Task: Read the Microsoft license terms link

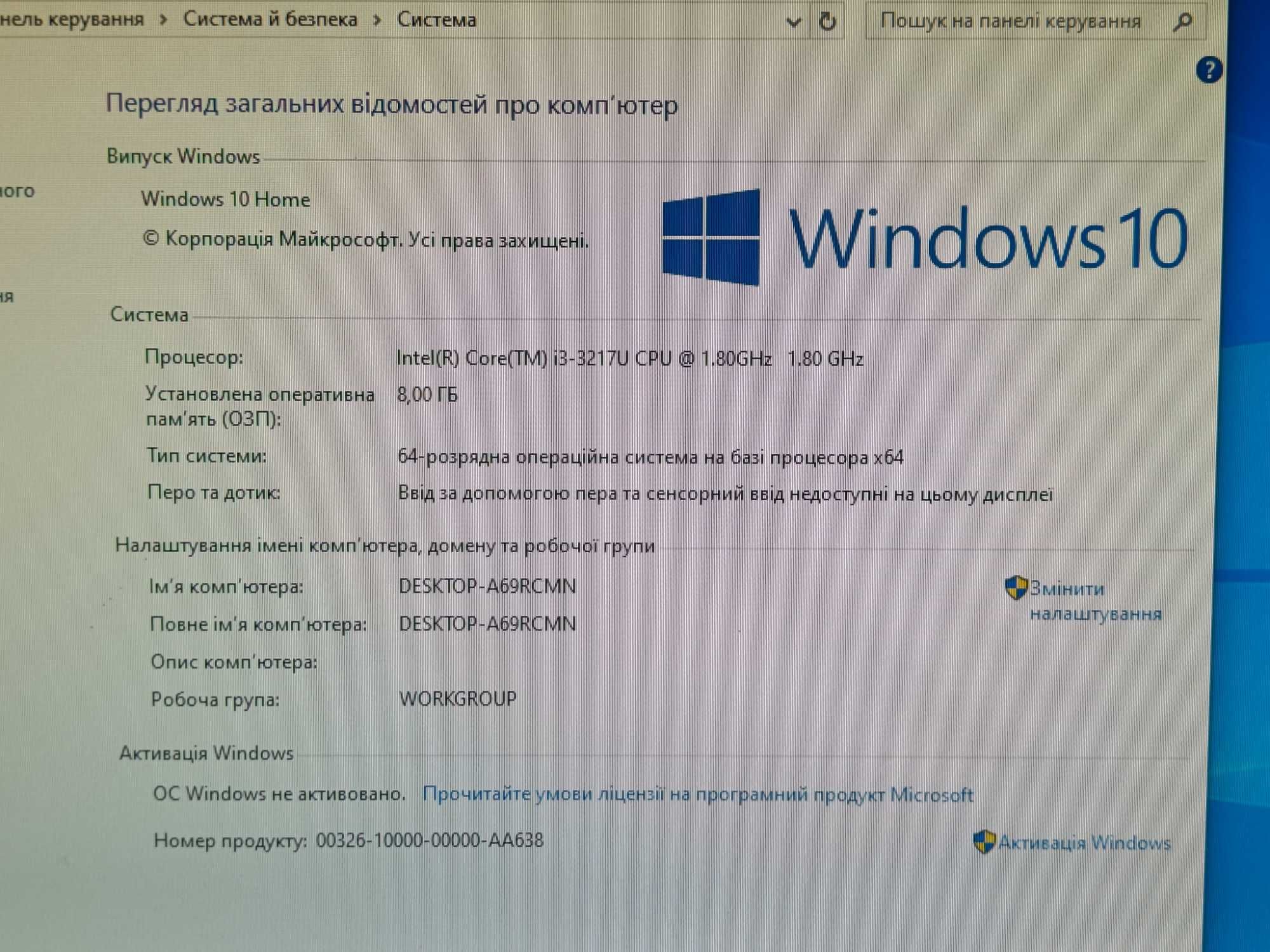Action: point(698,794)
